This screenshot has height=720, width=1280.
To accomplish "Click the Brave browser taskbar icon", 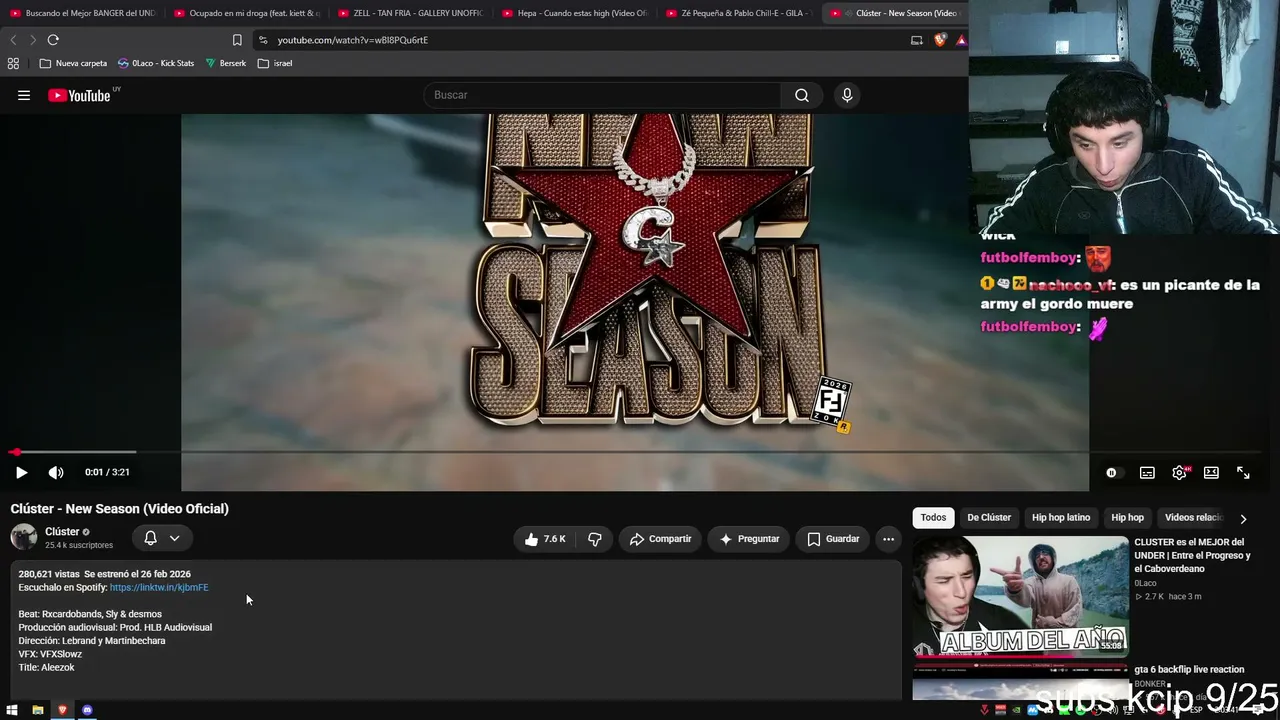I will [x=62, y=710].
